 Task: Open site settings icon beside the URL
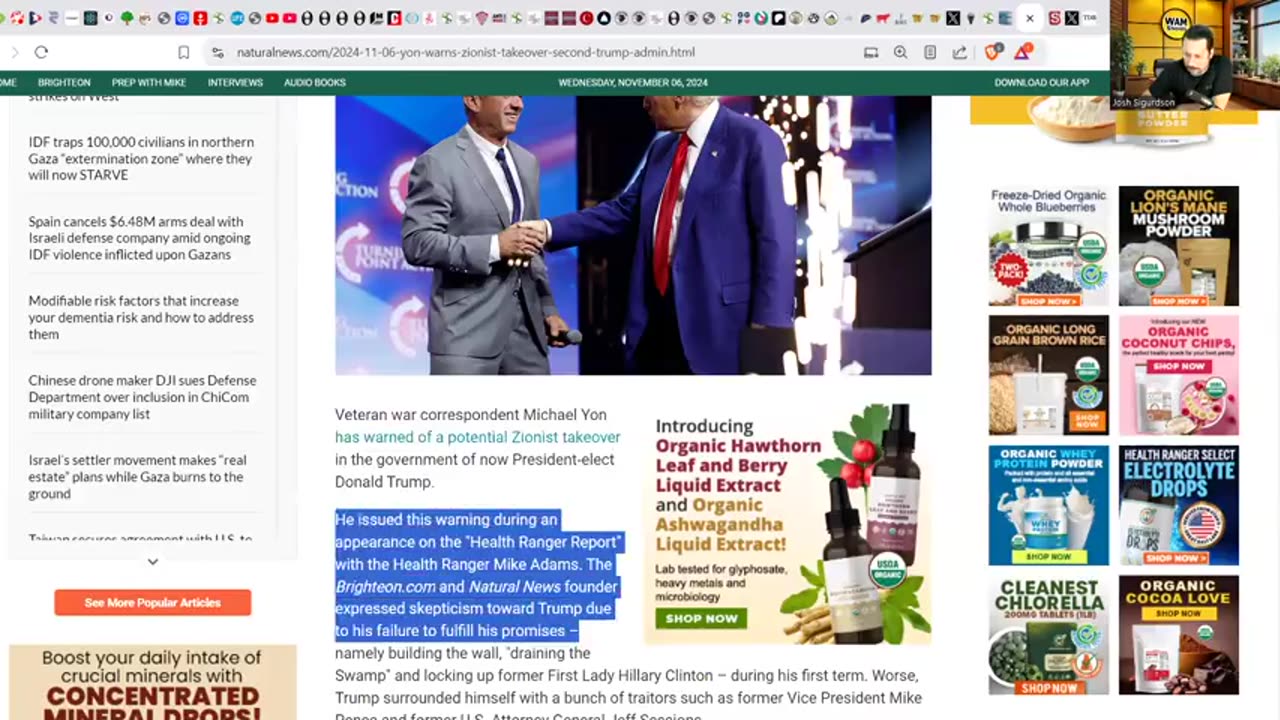point(217,52)
